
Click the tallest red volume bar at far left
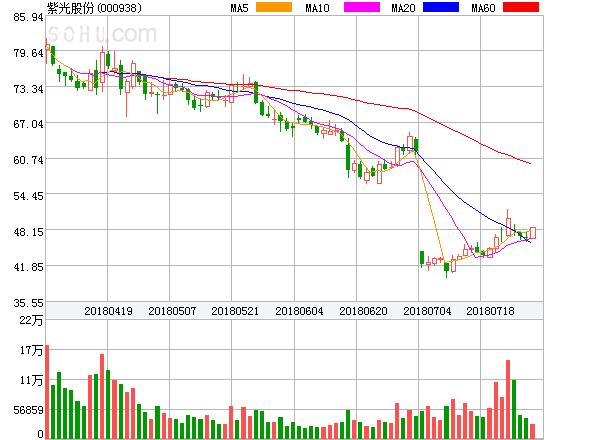coord(47,392)
